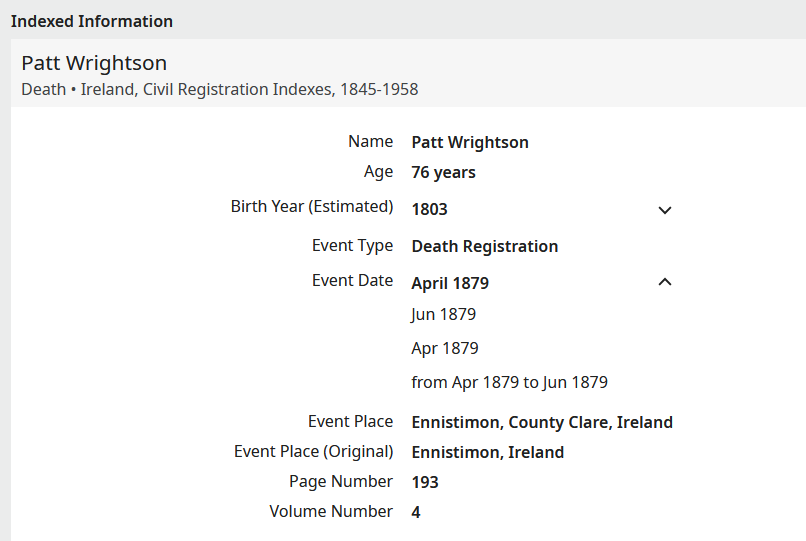Select the Jun 1879 date entry
This screenshot has width=806, height=541.
click(x=443, y=314)
